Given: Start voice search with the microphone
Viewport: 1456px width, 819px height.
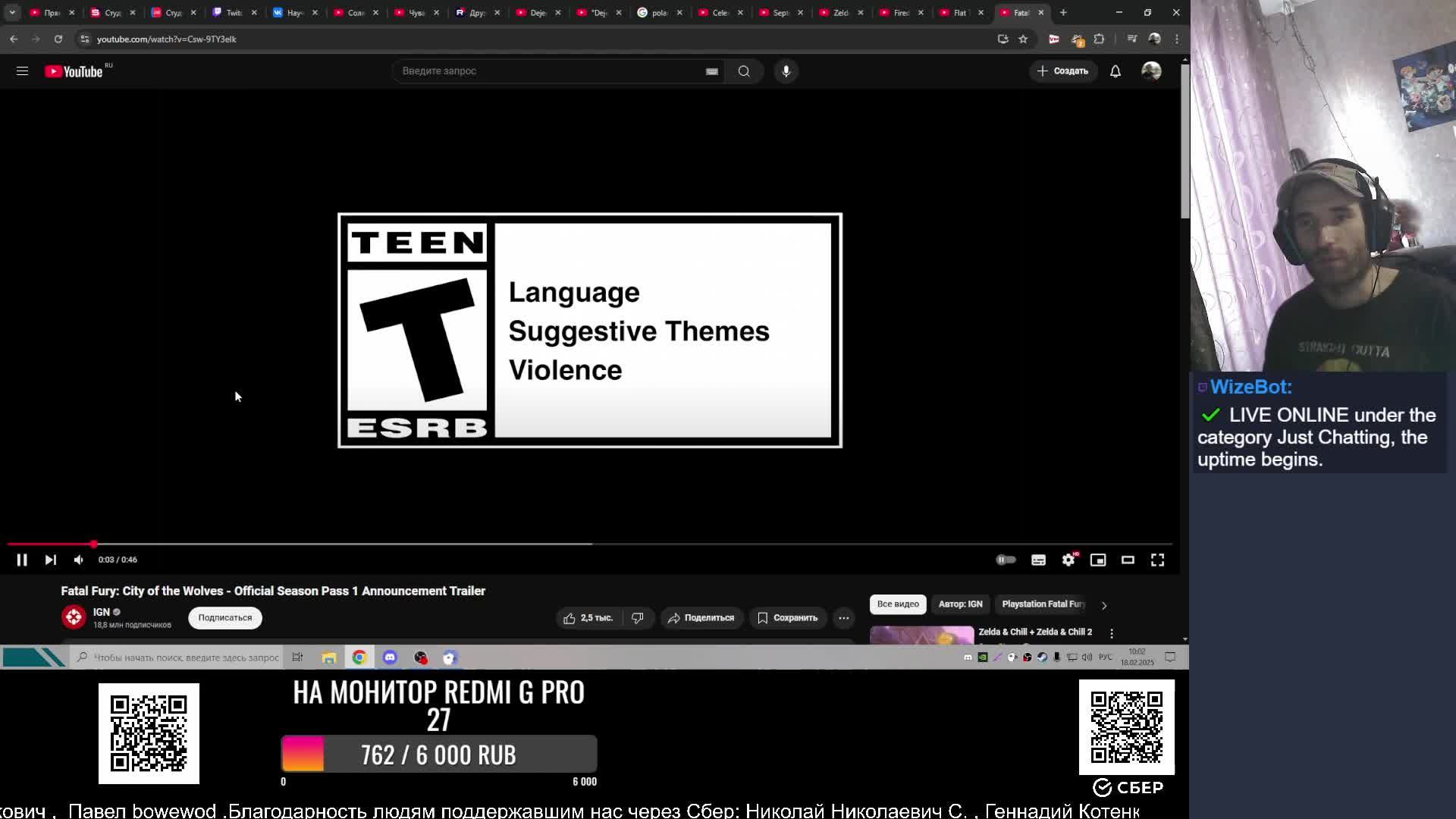Looking at the screenshot, I should click(x=786, y=71).
